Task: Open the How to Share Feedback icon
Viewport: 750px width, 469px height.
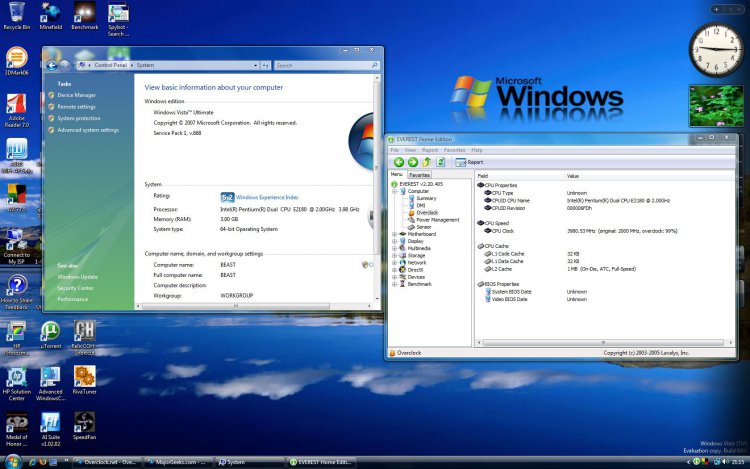Action: (16, 292)
